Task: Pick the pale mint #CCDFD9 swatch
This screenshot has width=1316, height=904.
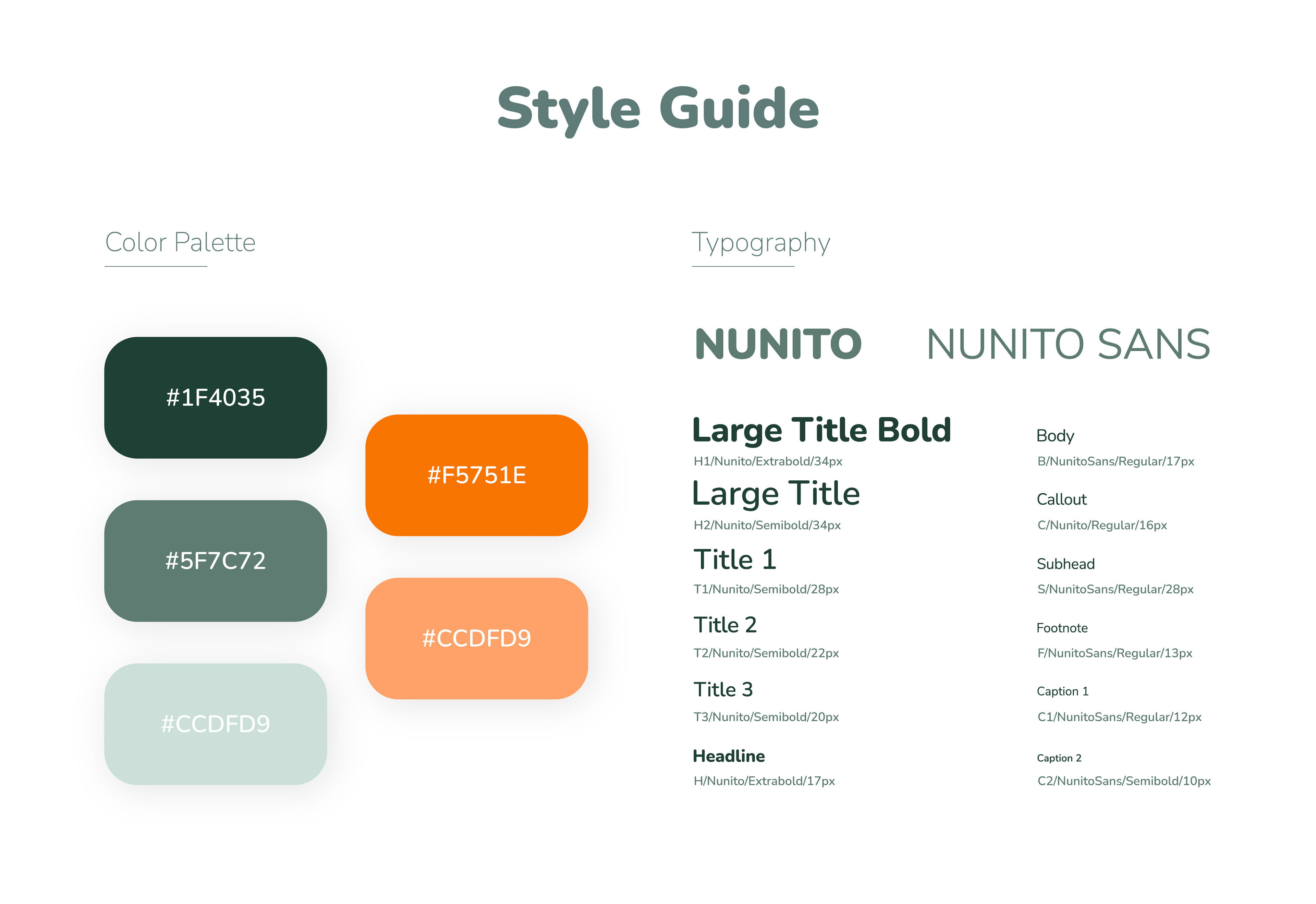Action: click(215, 724)
